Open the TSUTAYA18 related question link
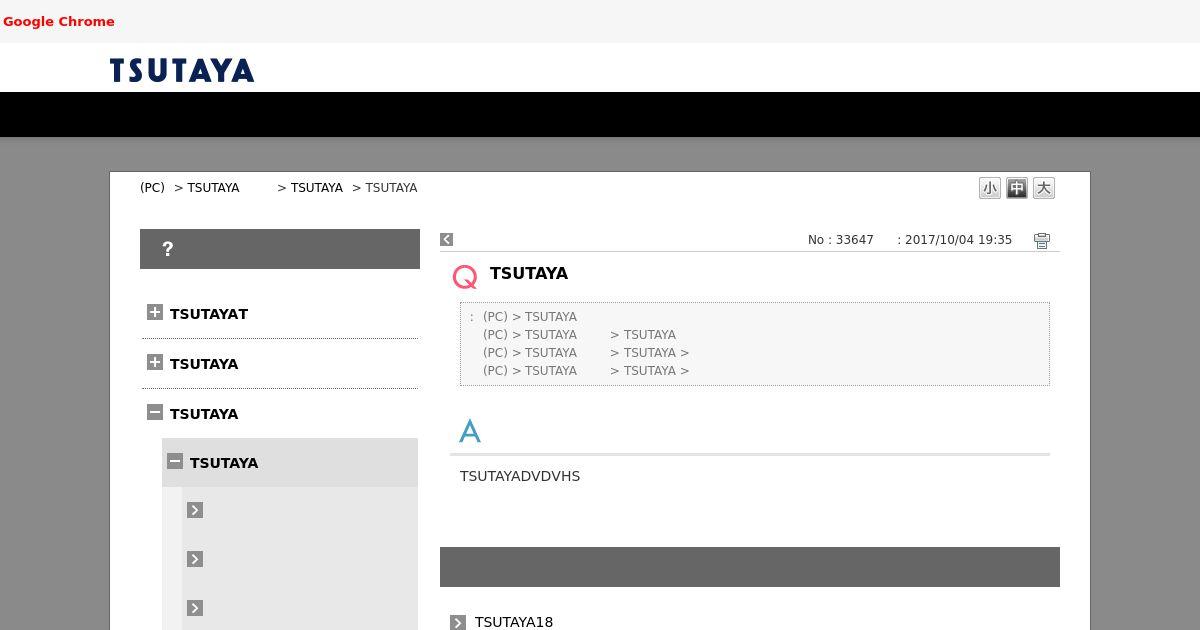 [x=514, y=622]
